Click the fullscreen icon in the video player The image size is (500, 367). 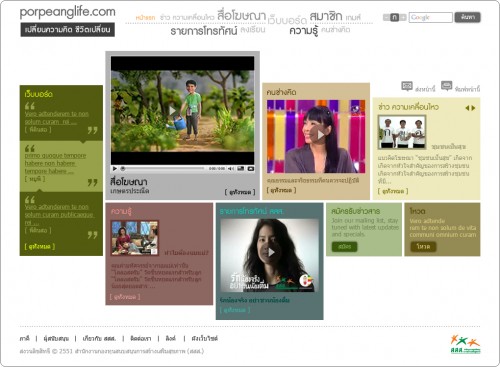click(251, 169)
